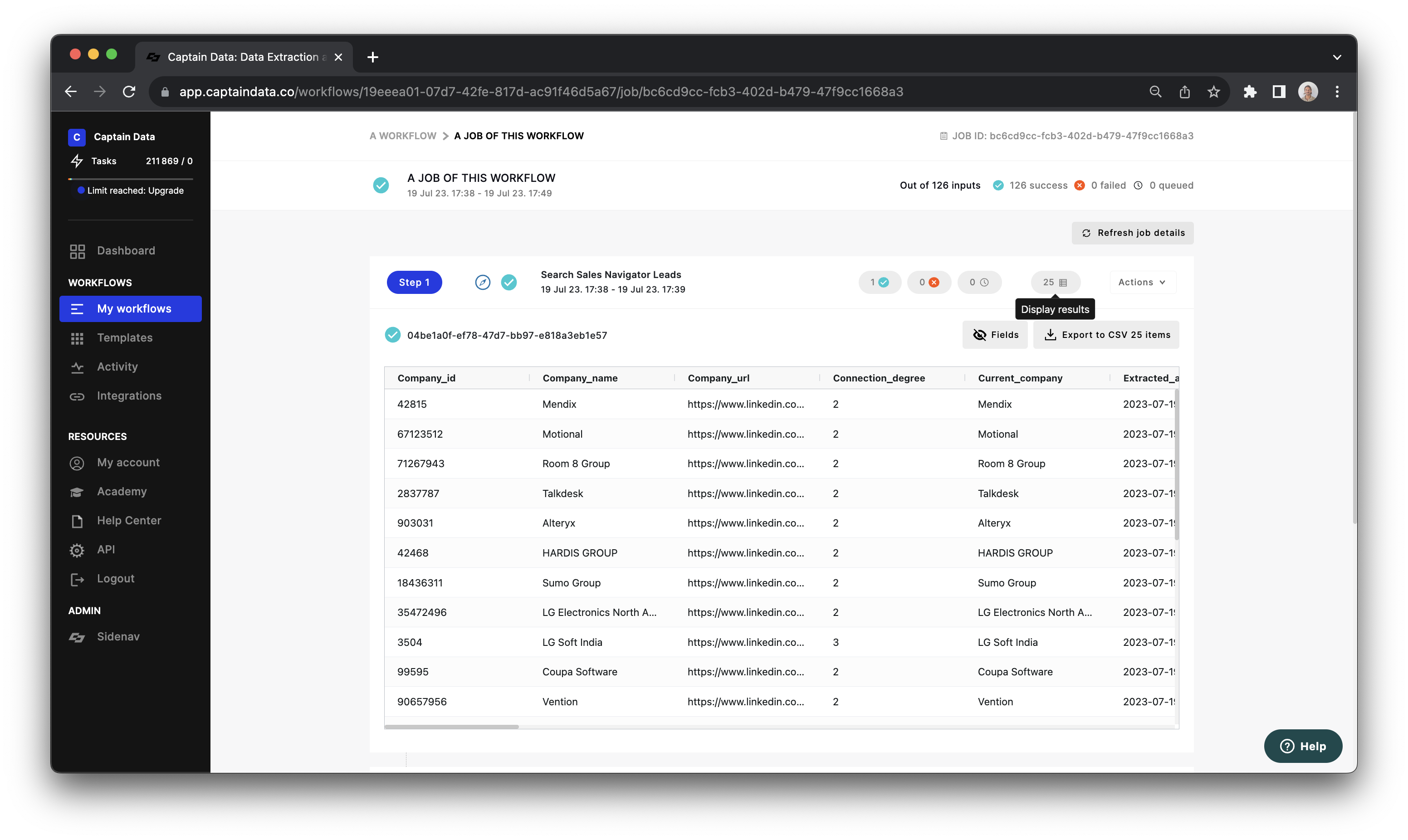Screen dimensions: 1408x840
Task: Open the Actions dropdown
Action: [1142, 283]
